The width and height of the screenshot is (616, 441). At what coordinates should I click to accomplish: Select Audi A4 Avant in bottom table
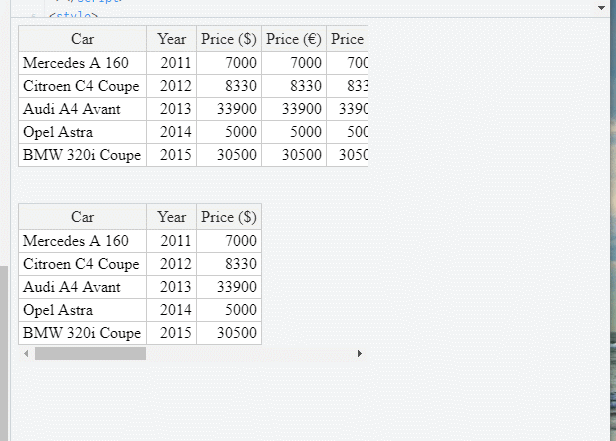[x=82, y=287]
